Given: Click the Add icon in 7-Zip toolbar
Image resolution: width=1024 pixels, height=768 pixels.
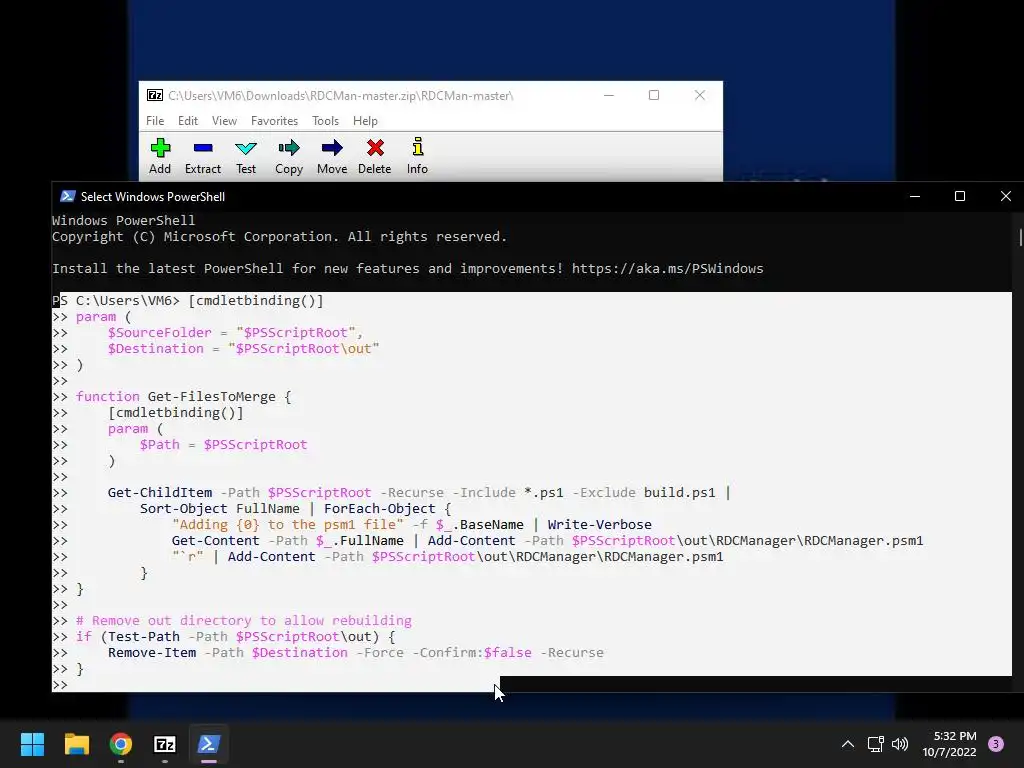Looking at the screenshot, I should [x=160, y=148].
